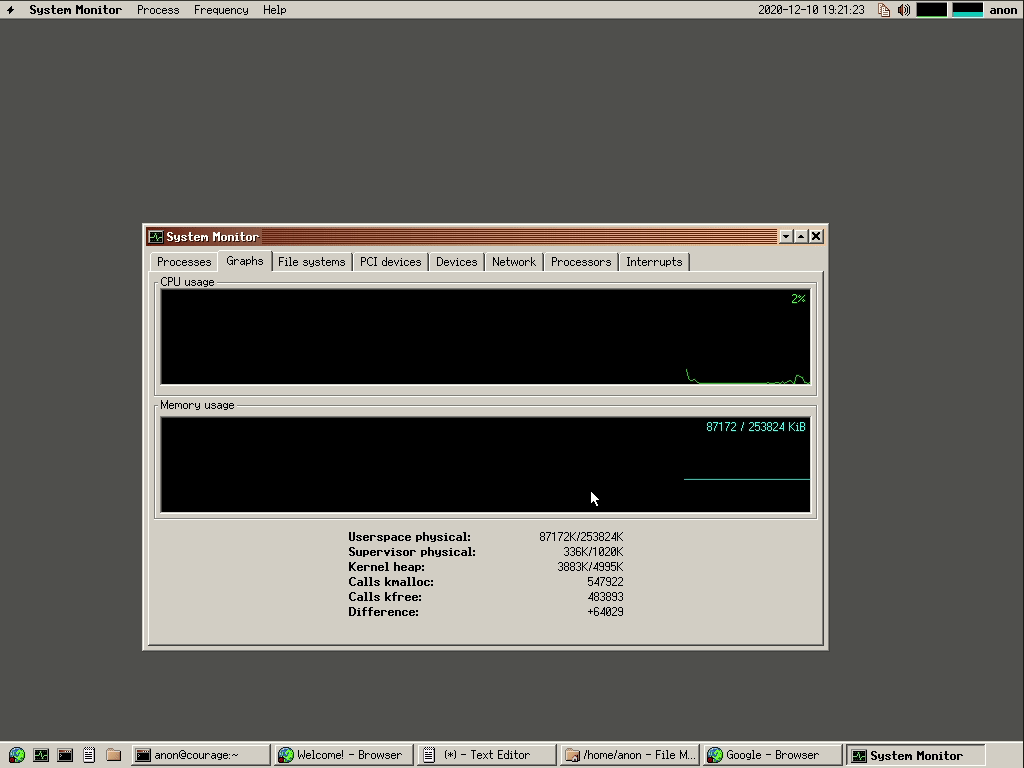
Task: Click the 336K/1020K supervisor value
Action: point(593,552)
